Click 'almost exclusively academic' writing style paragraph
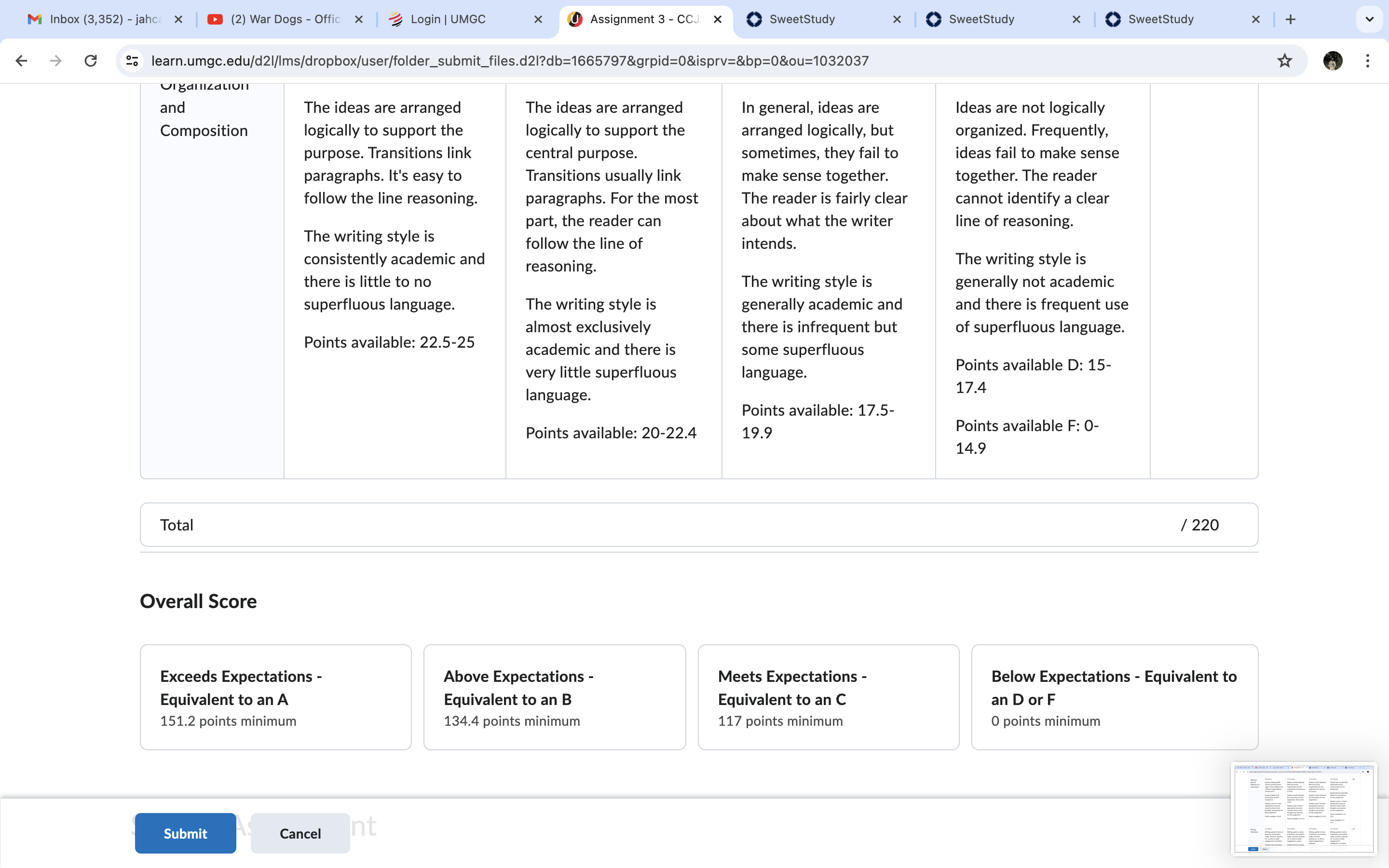 601,349
